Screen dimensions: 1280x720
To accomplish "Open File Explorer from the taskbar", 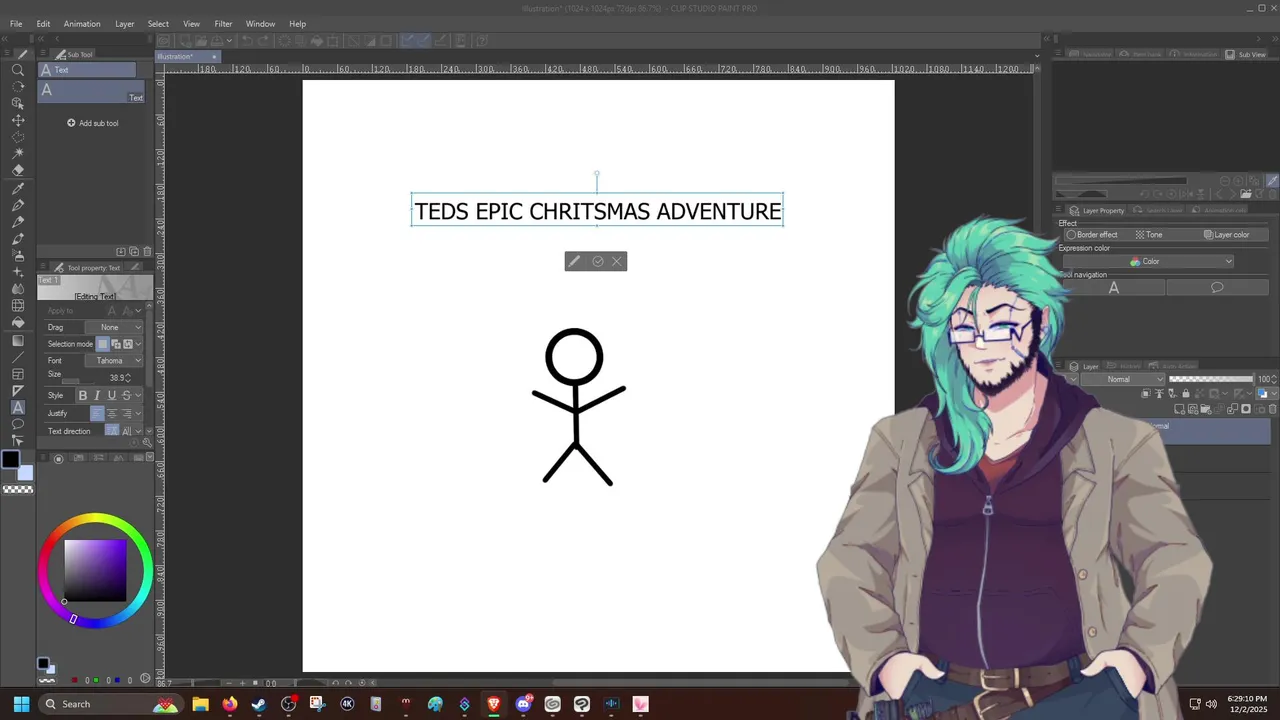I will tap(200, 704).
